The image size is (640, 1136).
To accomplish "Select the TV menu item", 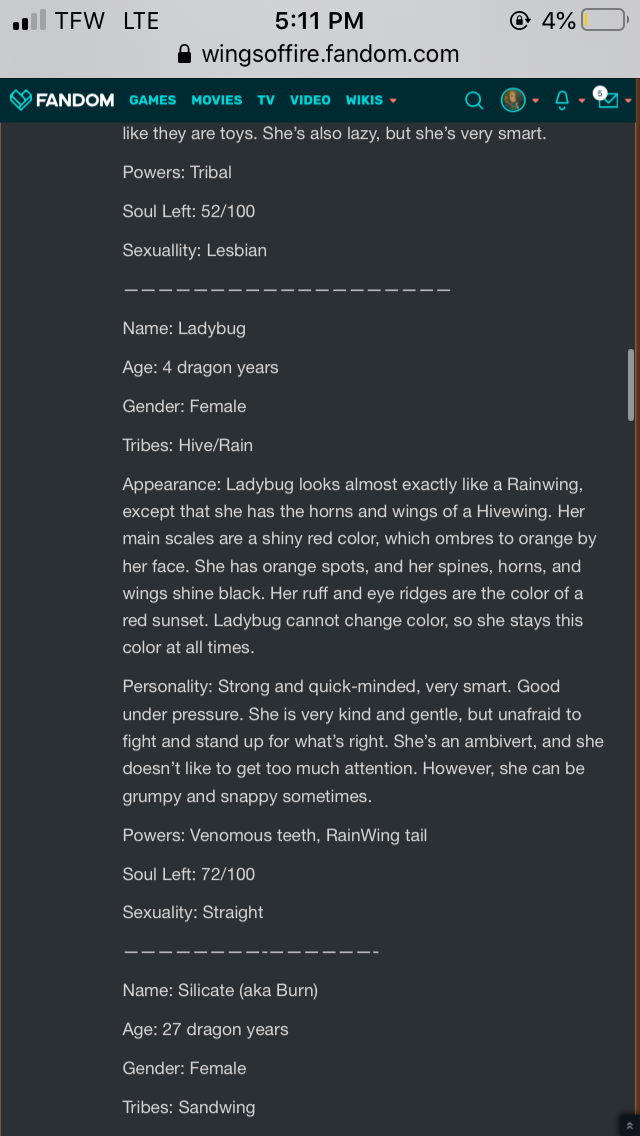I will pos(265,100).
